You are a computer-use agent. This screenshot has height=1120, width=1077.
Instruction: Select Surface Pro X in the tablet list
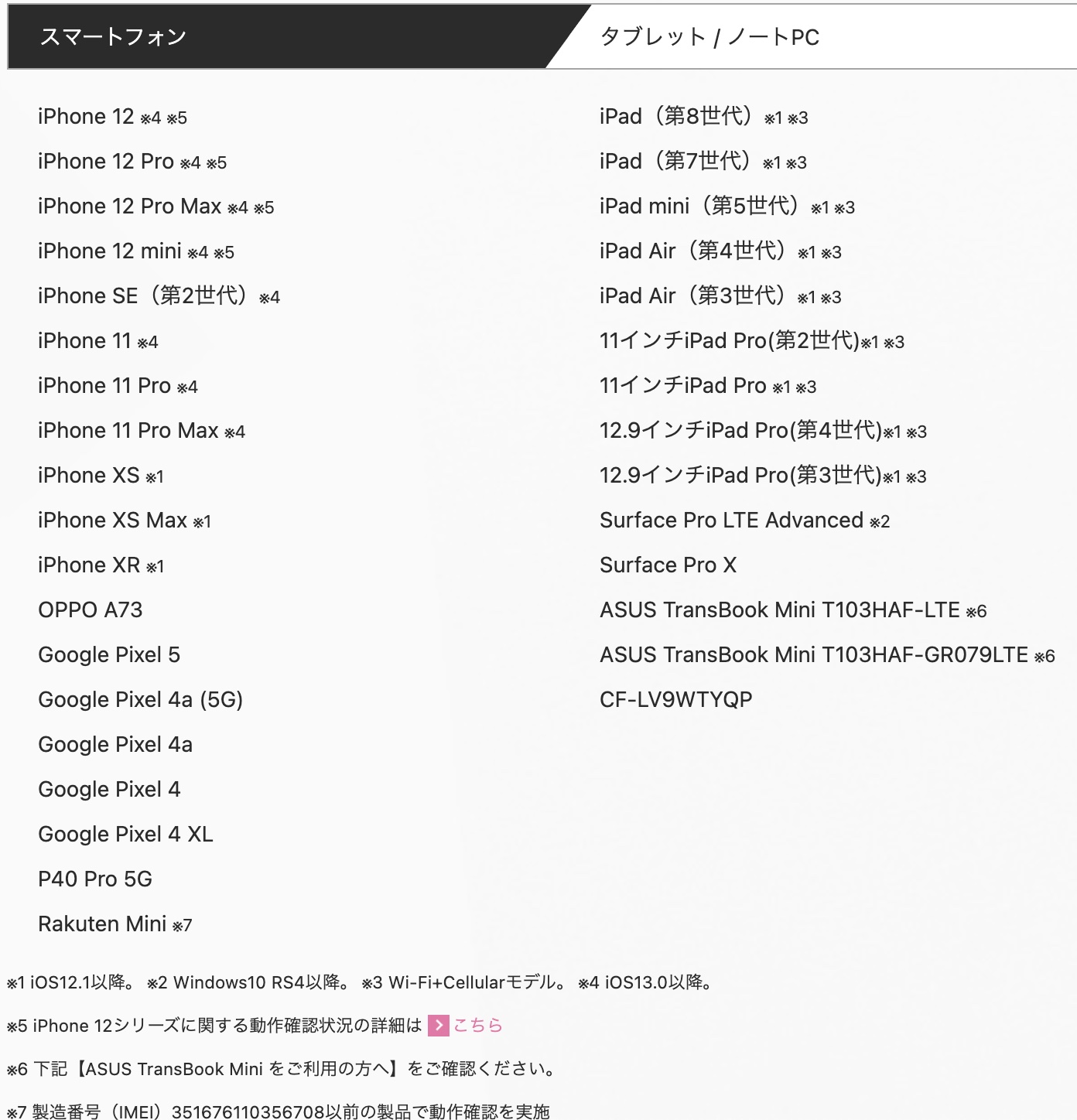pyautogui.click(x=668, y=565)
